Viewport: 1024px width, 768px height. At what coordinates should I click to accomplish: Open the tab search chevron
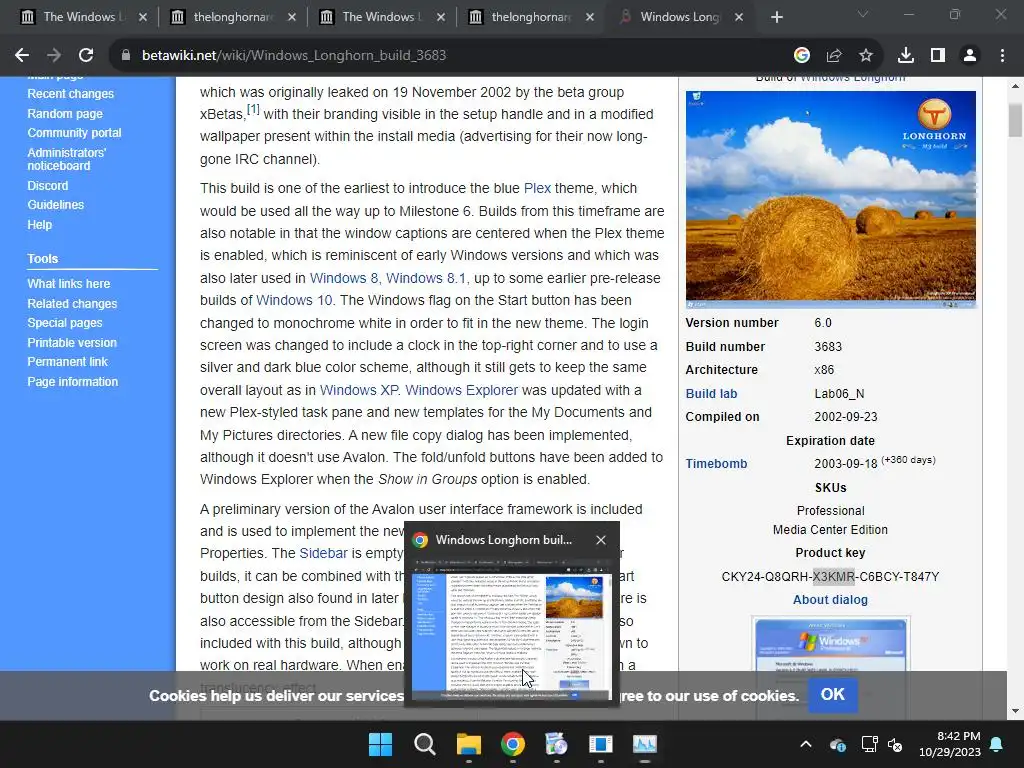(863, 14)
